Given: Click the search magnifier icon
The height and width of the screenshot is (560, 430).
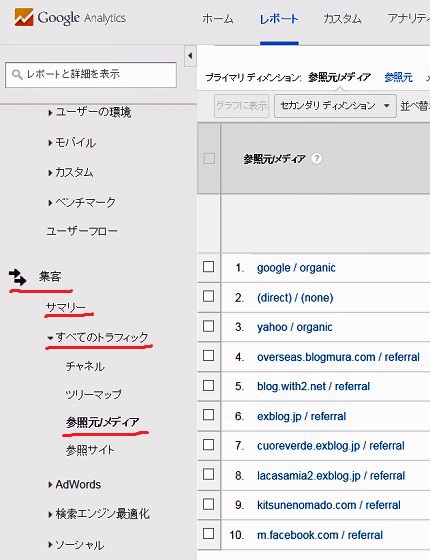Looking at the screenshot, I should pyautogui.click(x=17, y=75).
